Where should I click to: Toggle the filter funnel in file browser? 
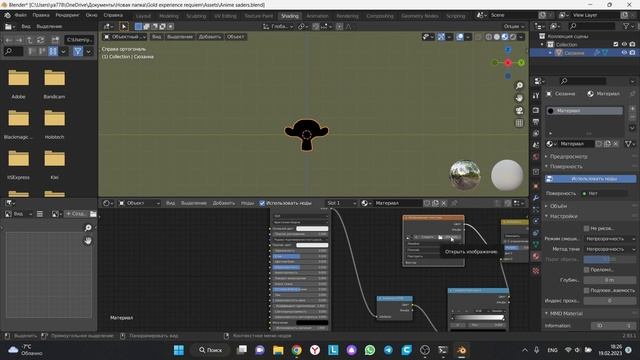[x=78, y=51]
